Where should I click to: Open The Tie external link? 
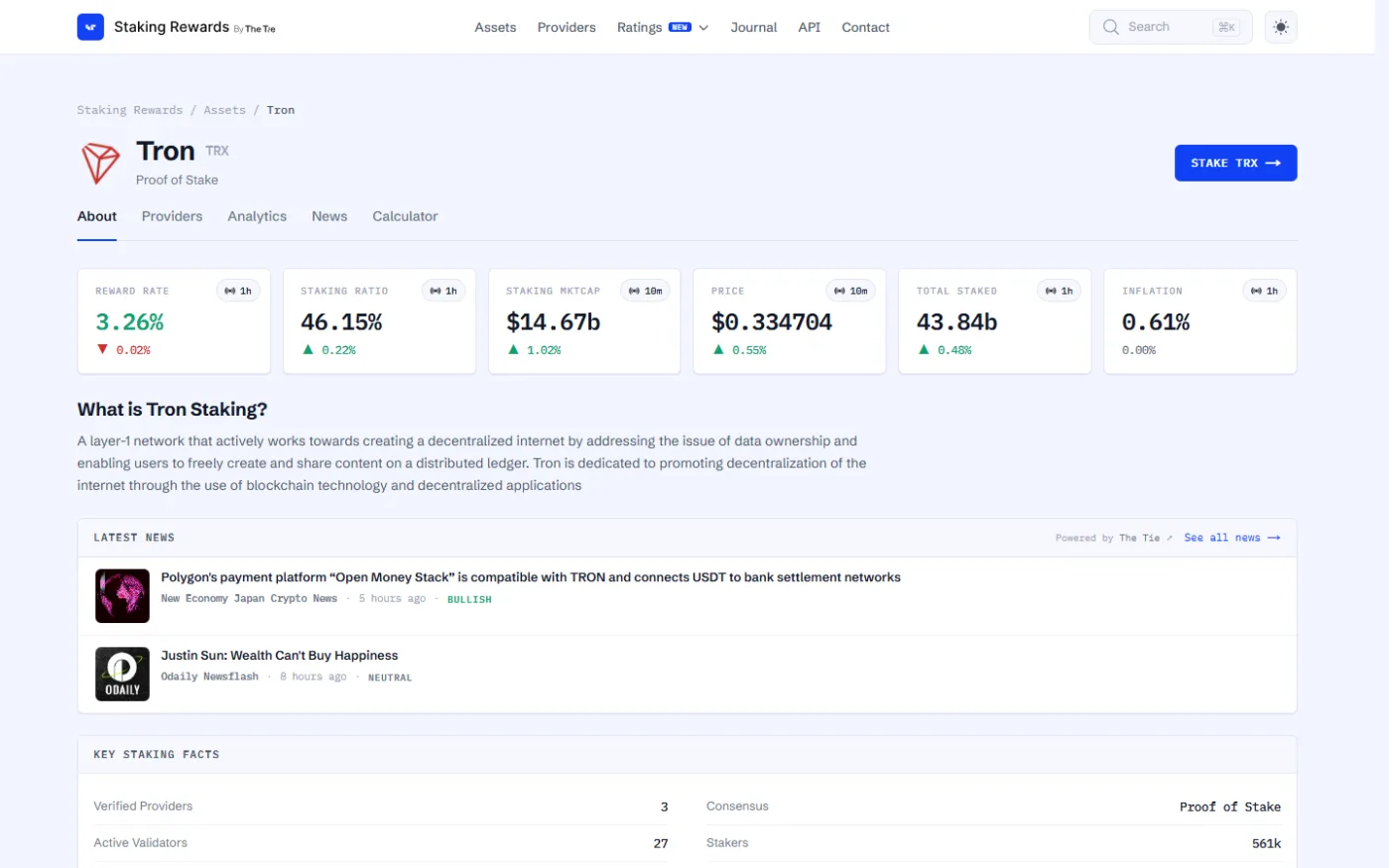pyautogui.click(x=1146, y=538)
